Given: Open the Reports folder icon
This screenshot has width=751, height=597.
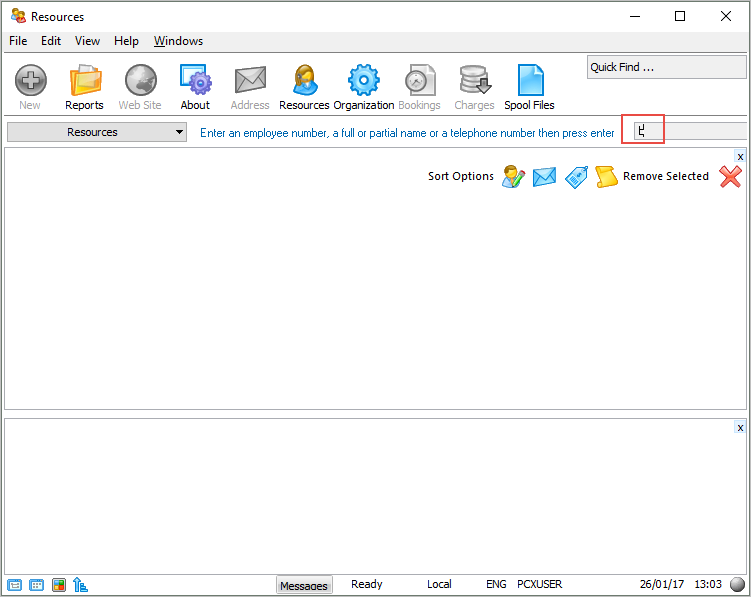Looking at the screenshot, I should [85, 80].
